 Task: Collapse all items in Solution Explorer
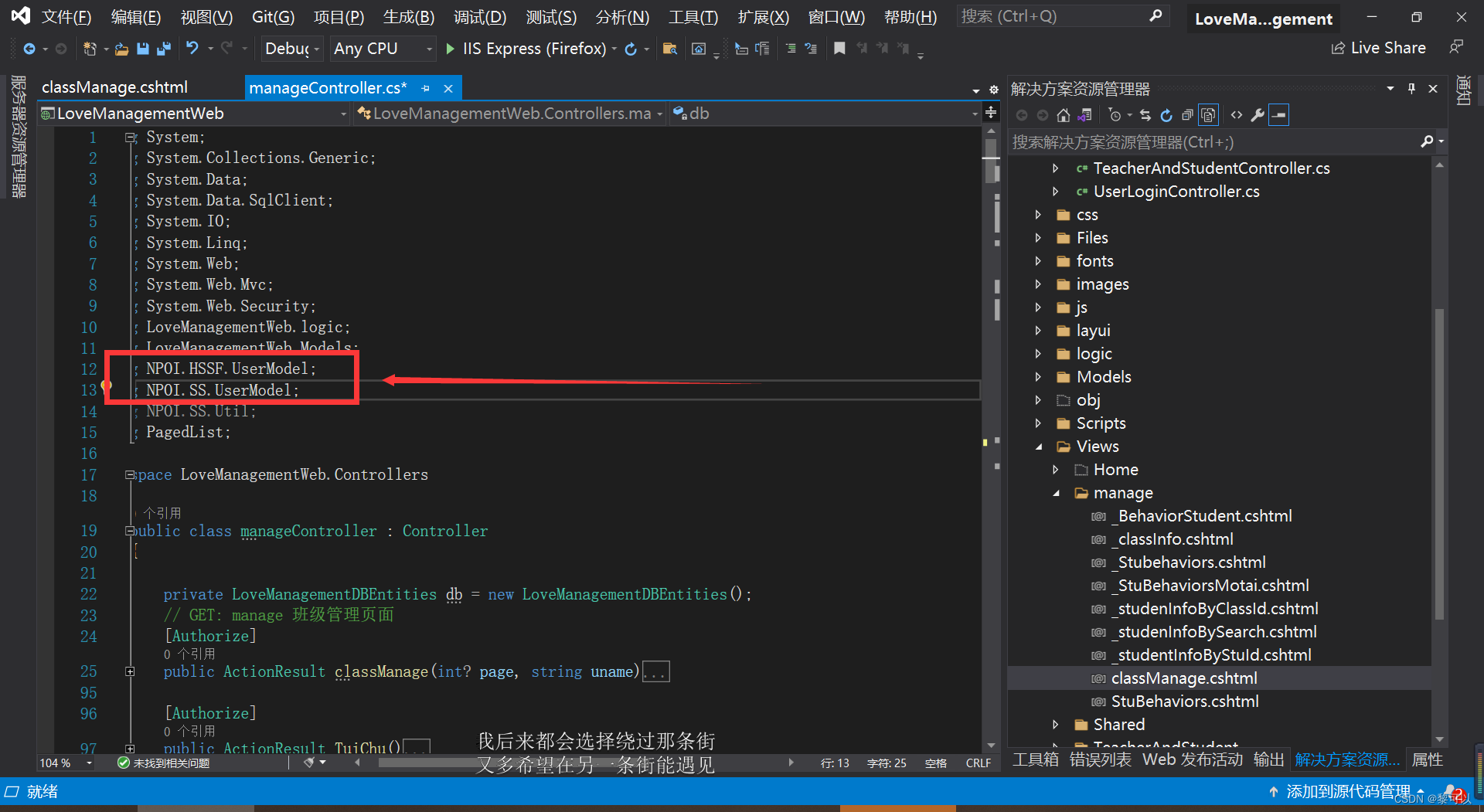(1187, 115)
